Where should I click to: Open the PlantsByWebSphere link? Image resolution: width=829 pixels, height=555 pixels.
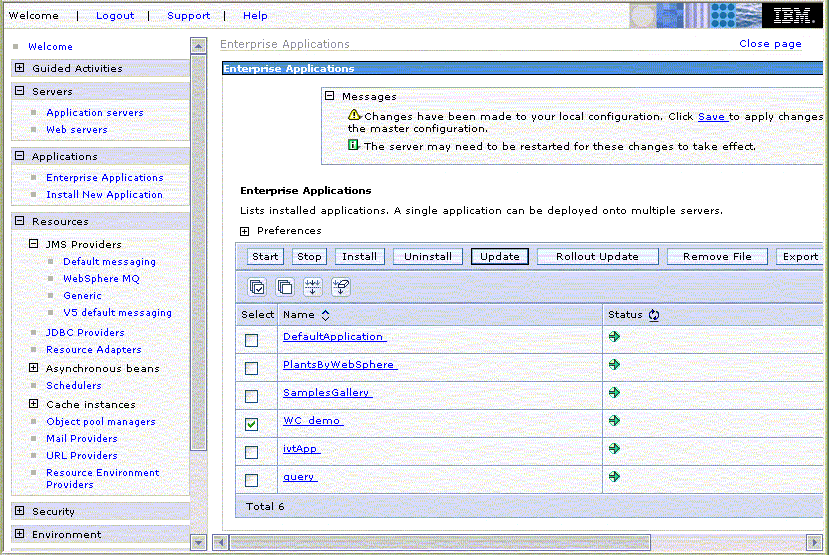click(x=338, y=365)
